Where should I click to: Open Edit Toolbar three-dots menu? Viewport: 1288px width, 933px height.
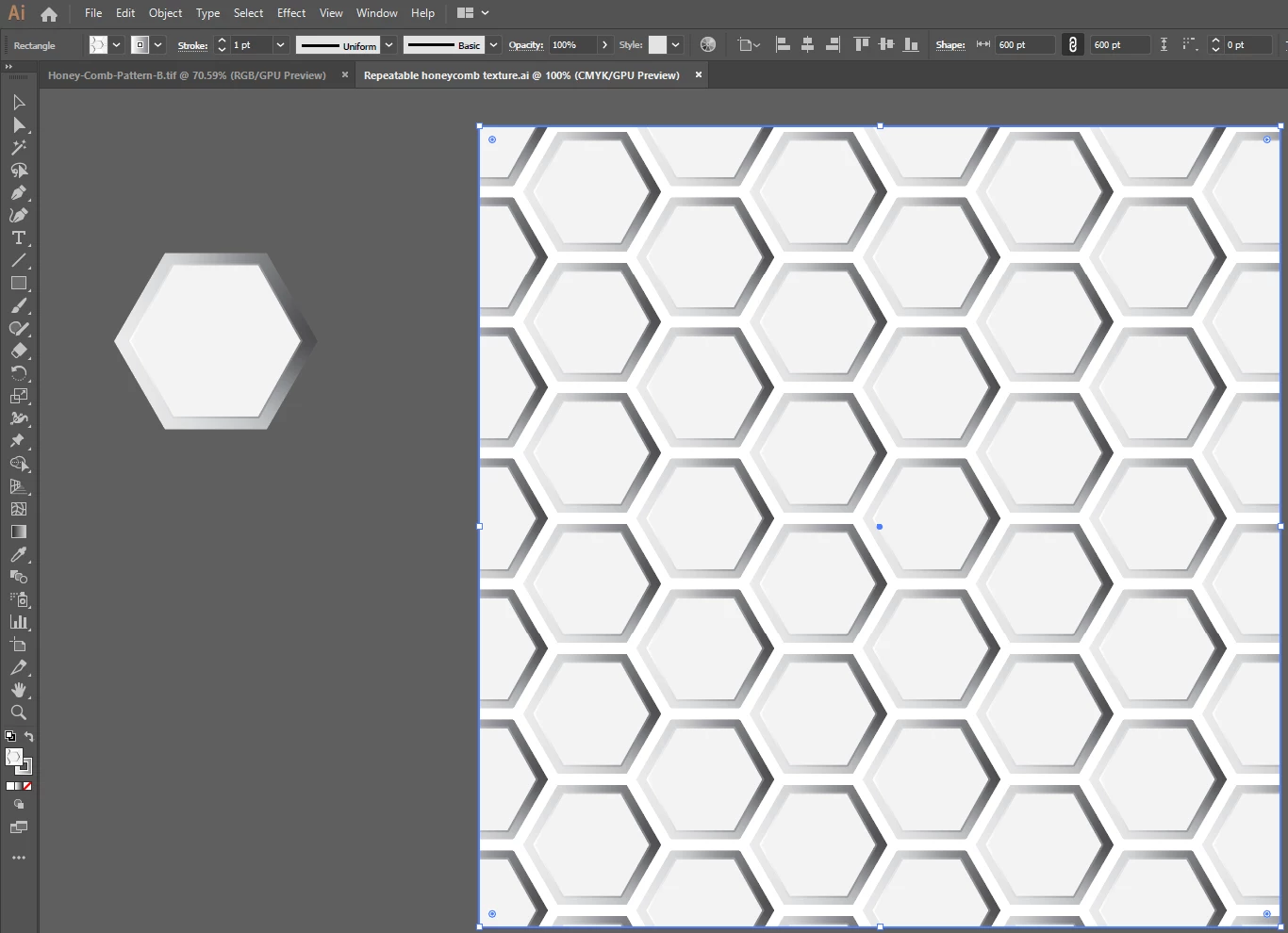coord(18,858)
